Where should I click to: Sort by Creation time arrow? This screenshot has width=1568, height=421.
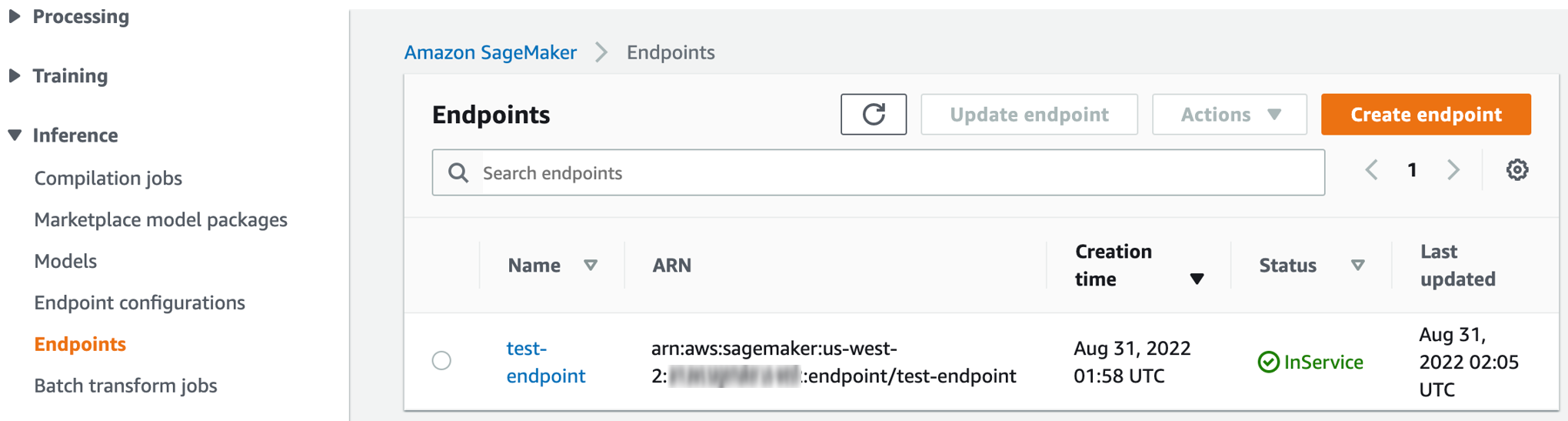click(x=1197, y=279)
